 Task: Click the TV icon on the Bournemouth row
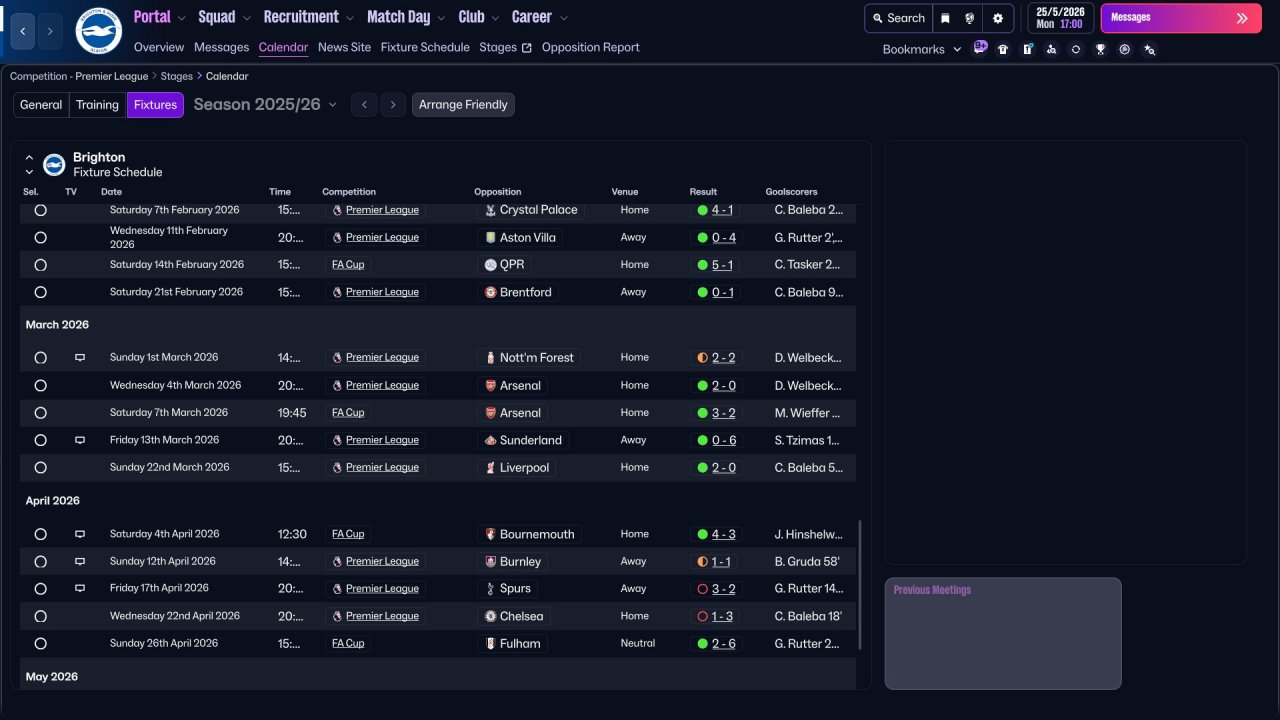[x=80, y=534]
